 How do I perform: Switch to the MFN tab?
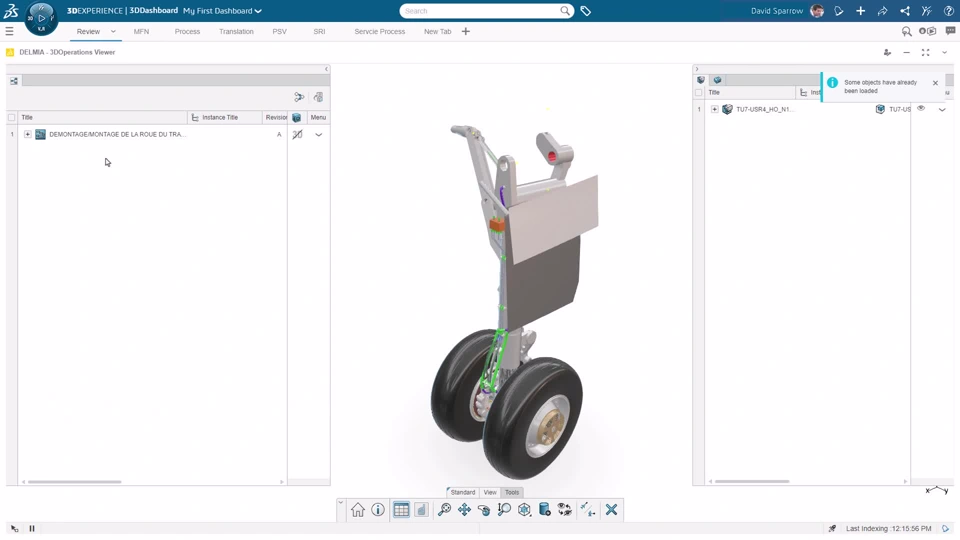pyautogui.click(x=141, y=31)
